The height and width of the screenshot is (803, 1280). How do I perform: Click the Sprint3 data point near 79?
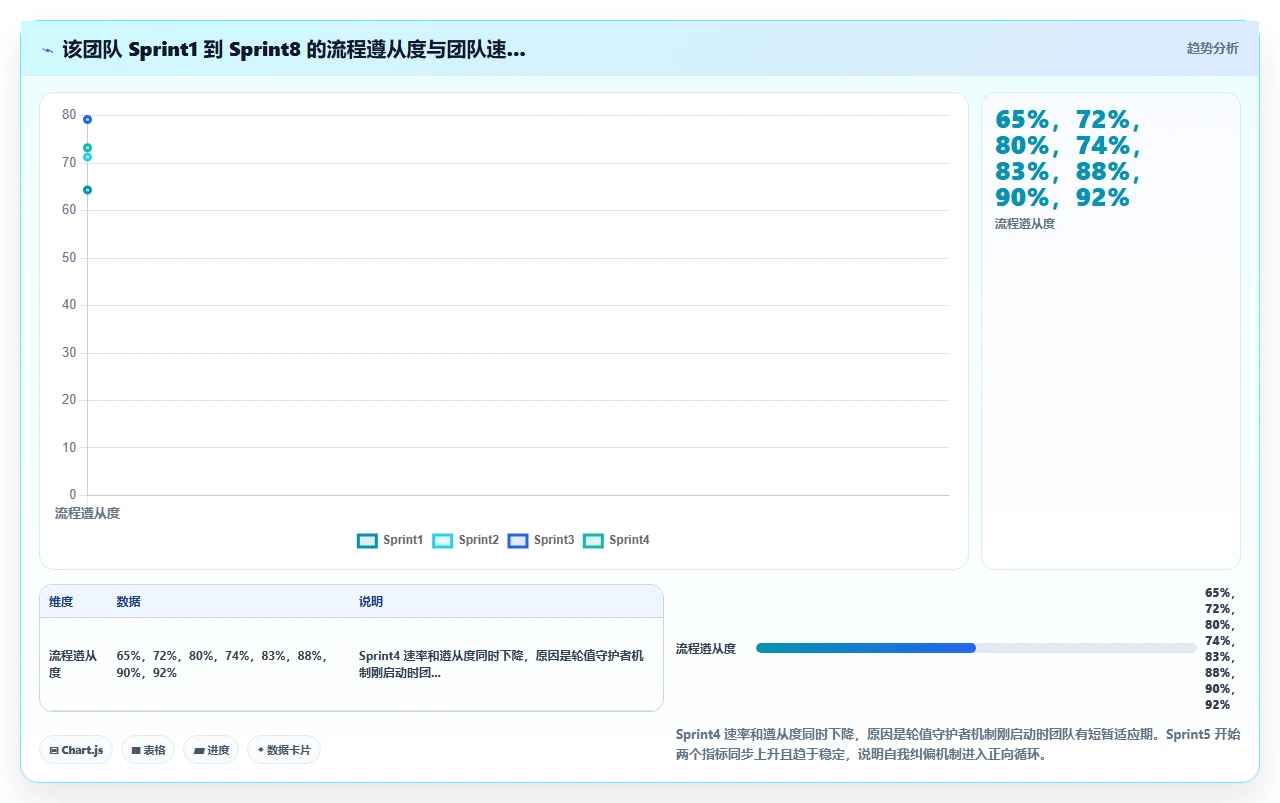(x=87, y=119)
